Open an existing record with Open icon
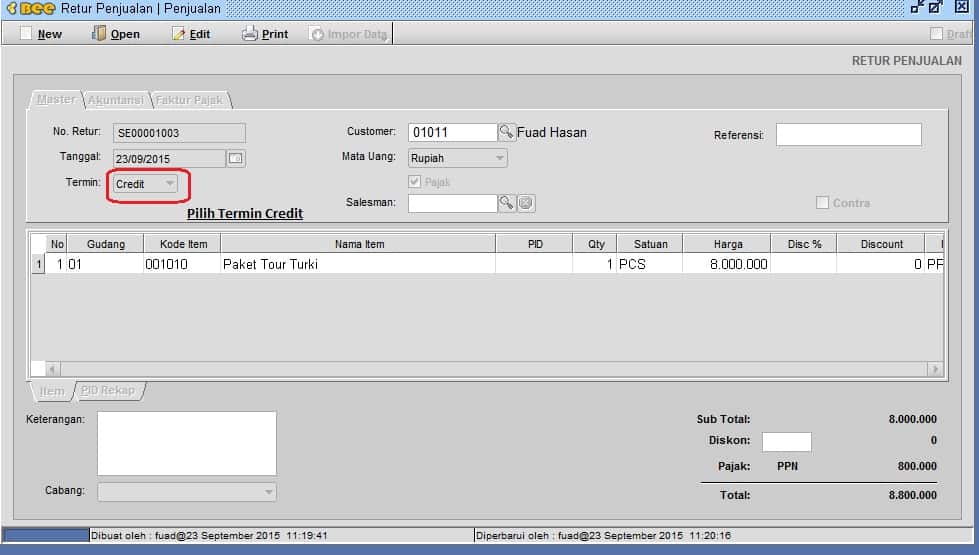Image resolution: width=979 pixels, height=555 pixels. click(x=99, y=34)
